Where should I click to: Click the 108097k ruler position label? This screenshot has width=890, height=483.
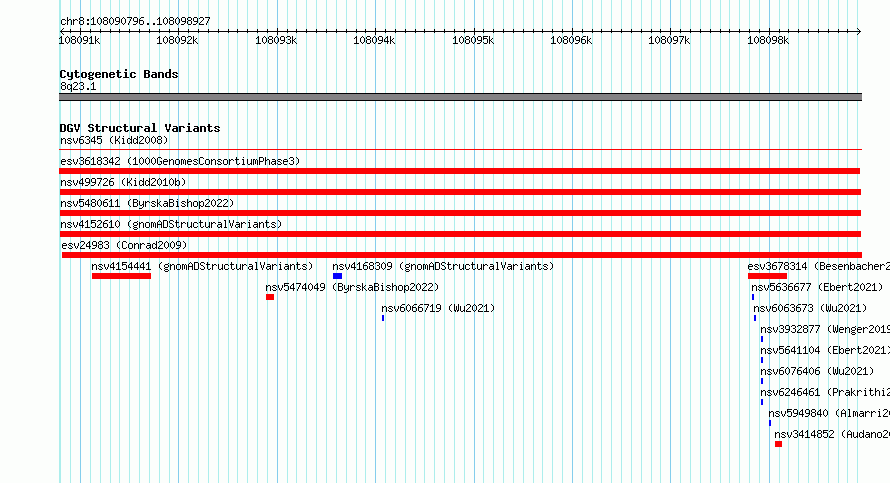point(669,40)
